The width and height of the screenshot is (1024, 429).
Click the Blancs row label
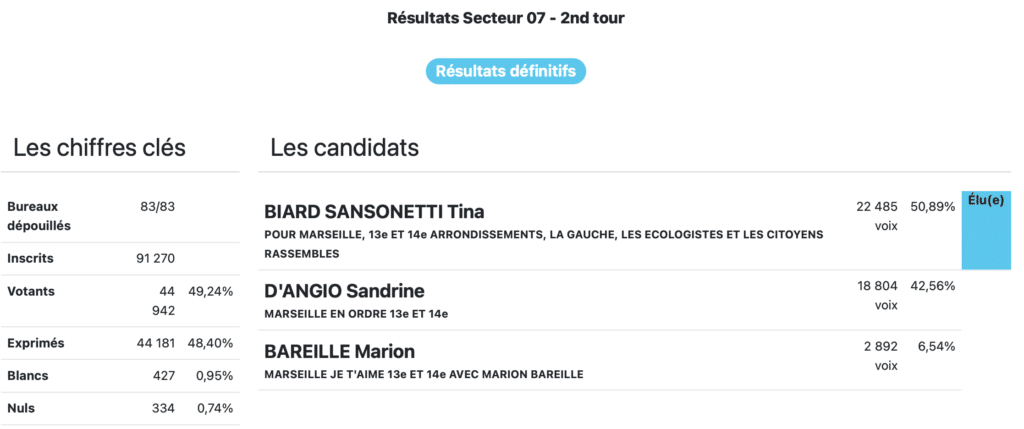28,376
